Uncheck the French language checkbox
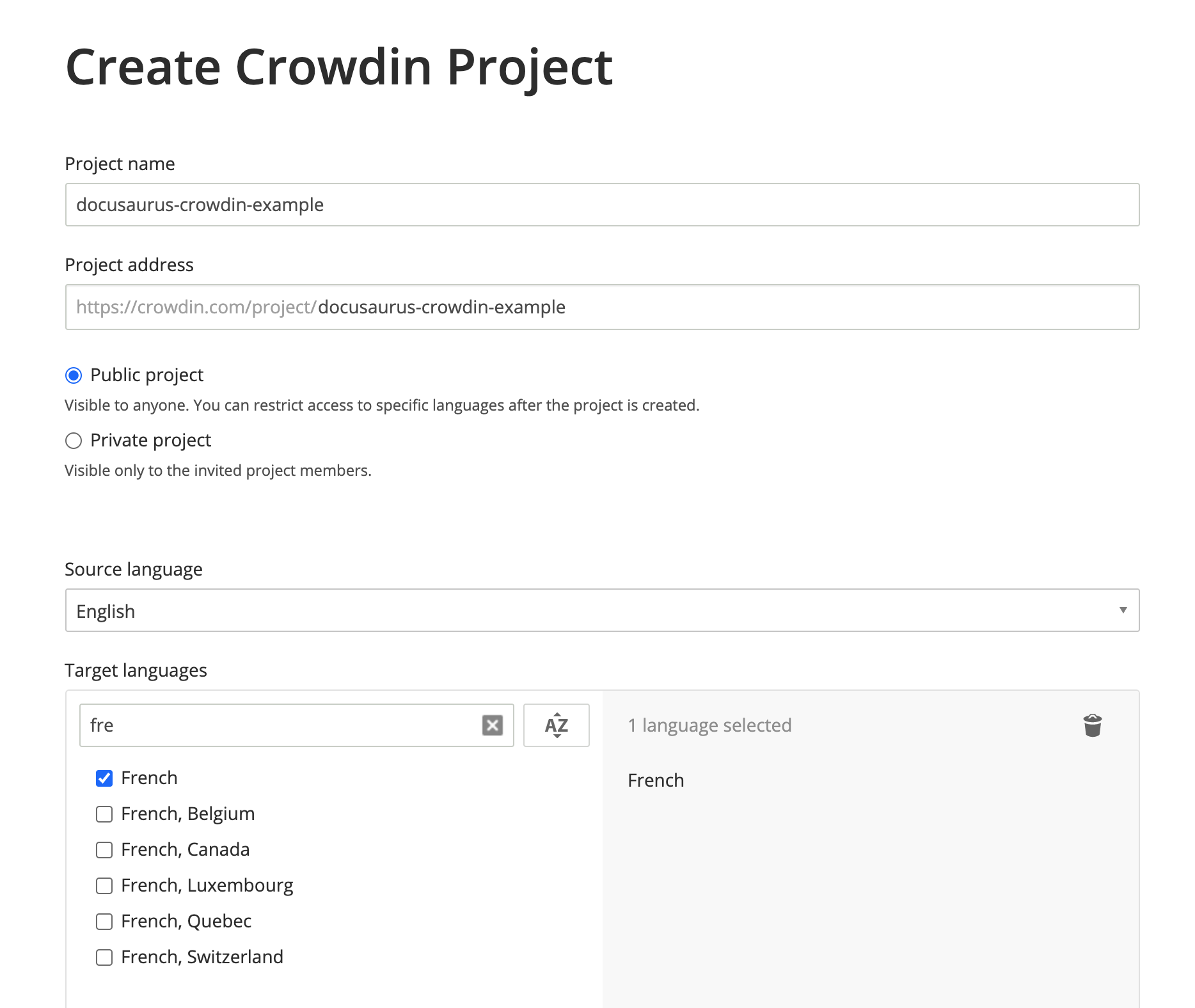Screen dimensions: 1195x1008 coord(104,778)
